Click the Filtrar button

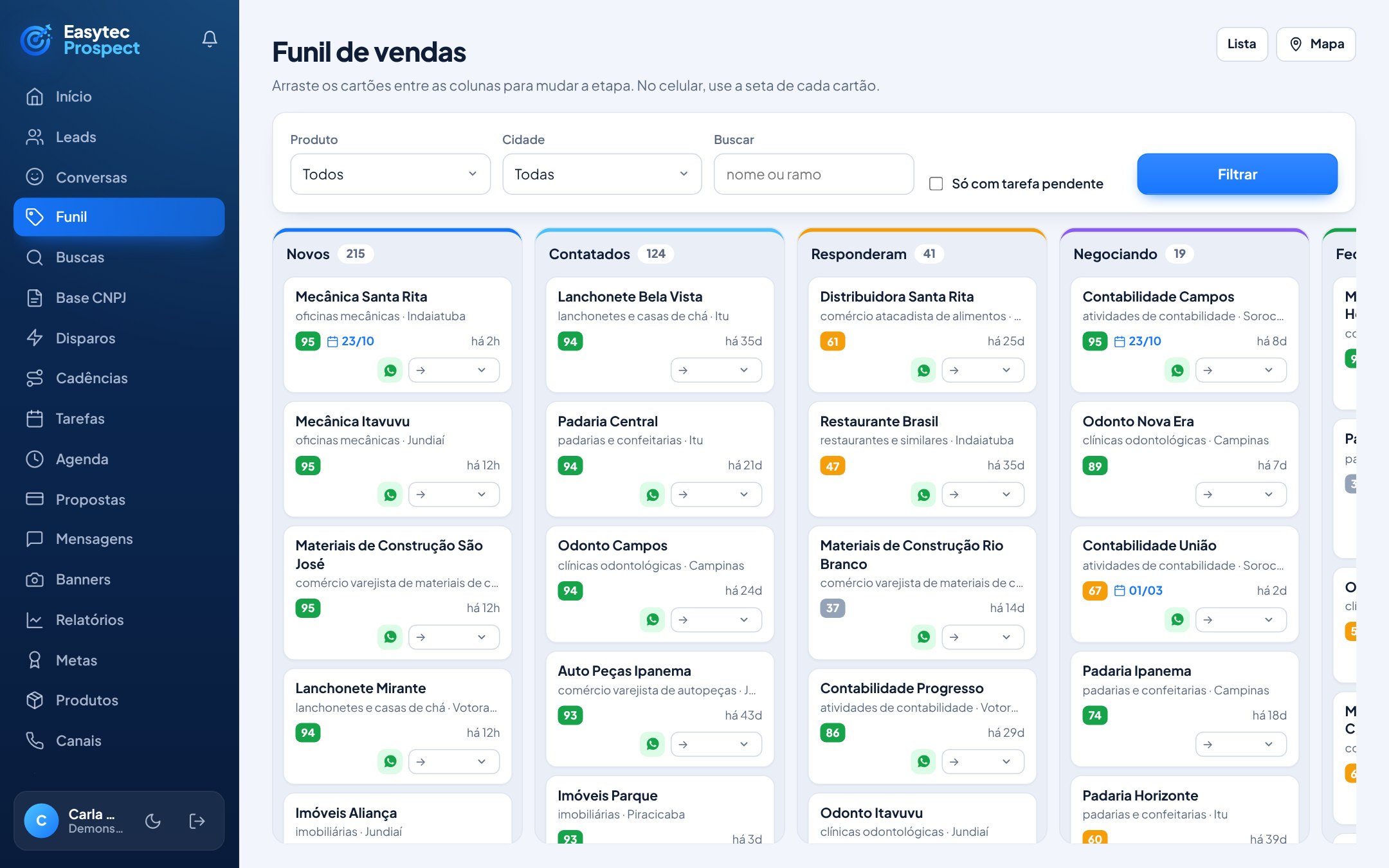(1237, 174)
